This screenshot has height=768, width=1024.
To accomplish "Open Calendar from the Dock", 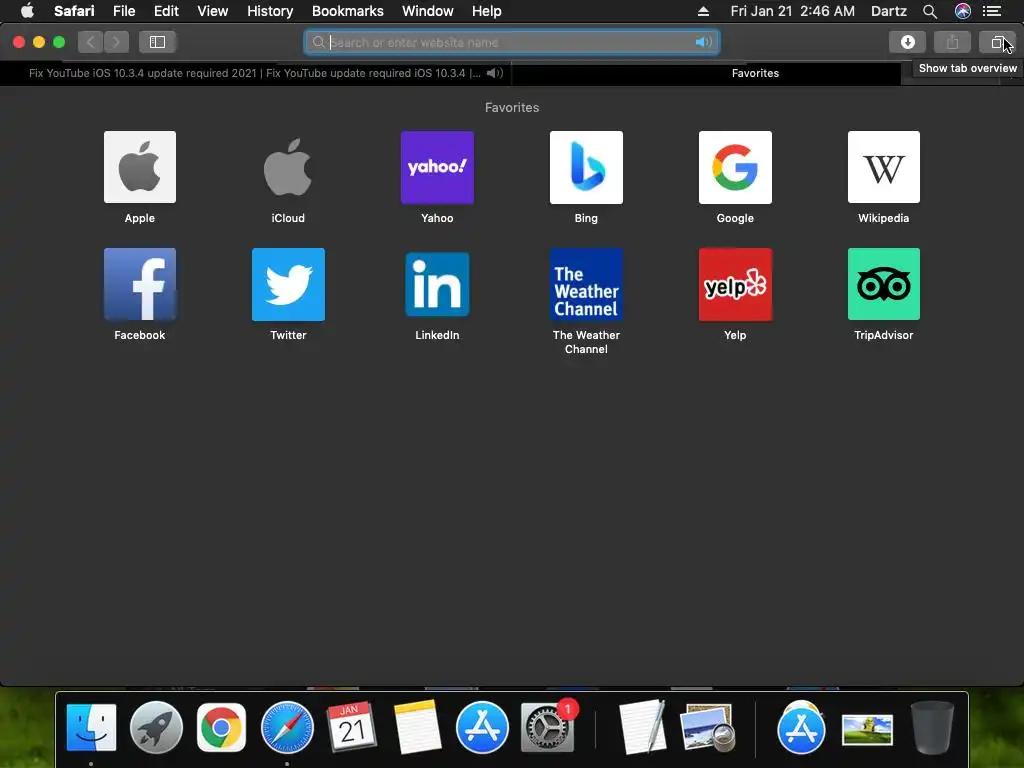I will [x=351, y=727].
